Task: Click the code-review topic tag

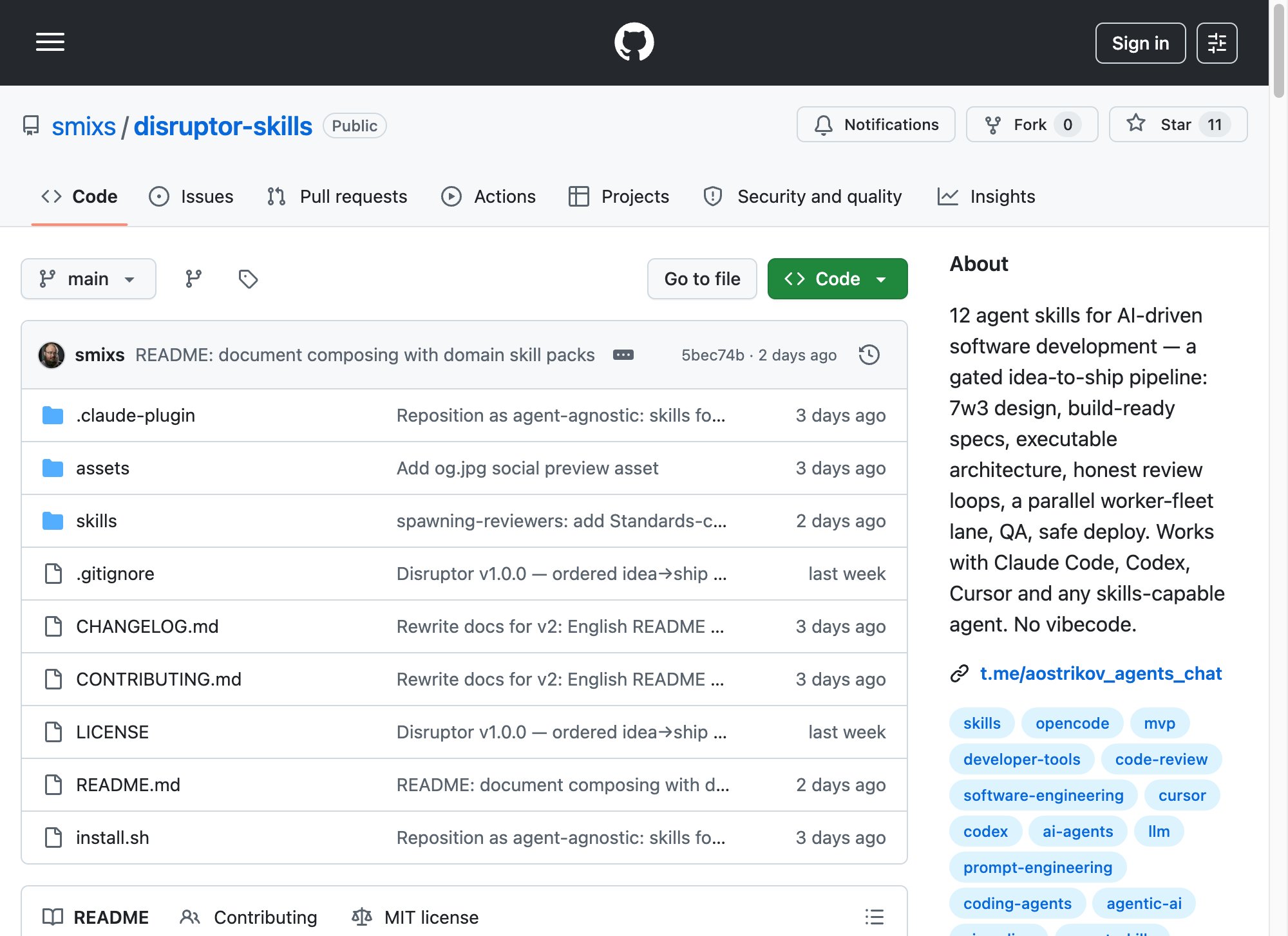Action: pos(1161,759)
